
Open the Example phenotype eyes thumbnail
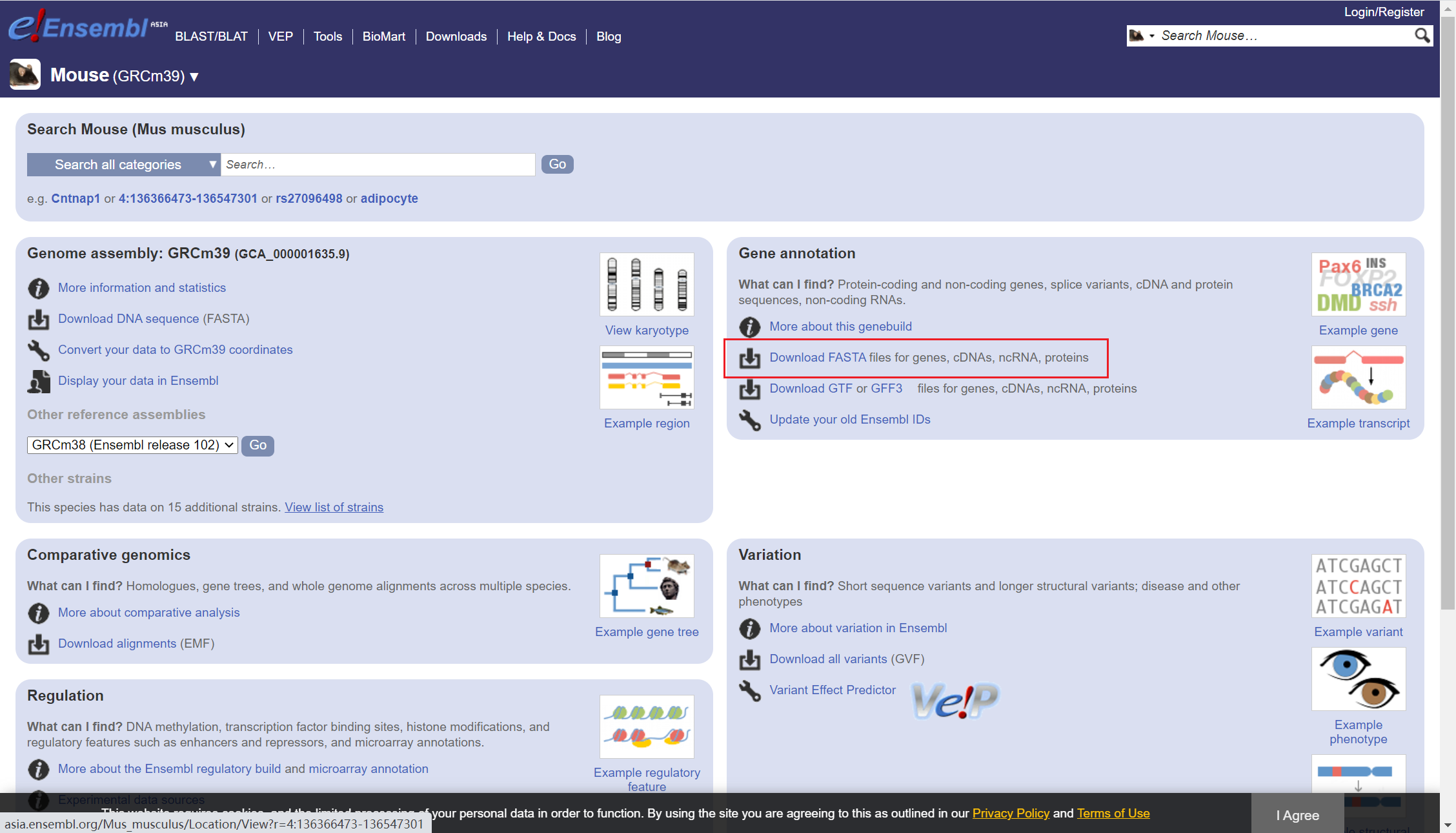point(1359,679)
